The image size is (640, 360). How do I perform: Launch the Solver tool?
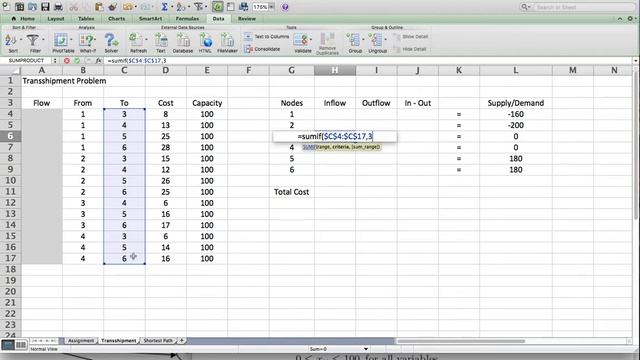pyautogui.click(x=111, y=40)
